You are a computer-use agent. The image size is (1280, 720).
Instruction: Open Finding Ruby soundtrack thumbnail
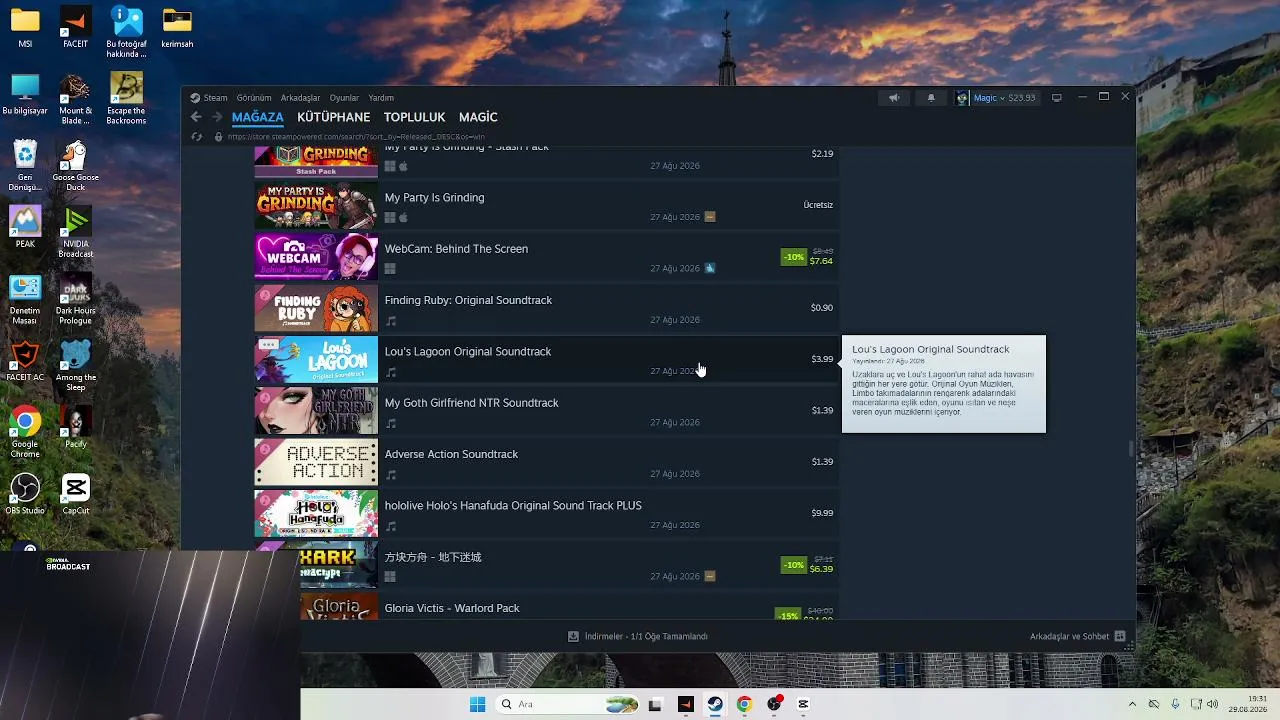coord(316,308)
